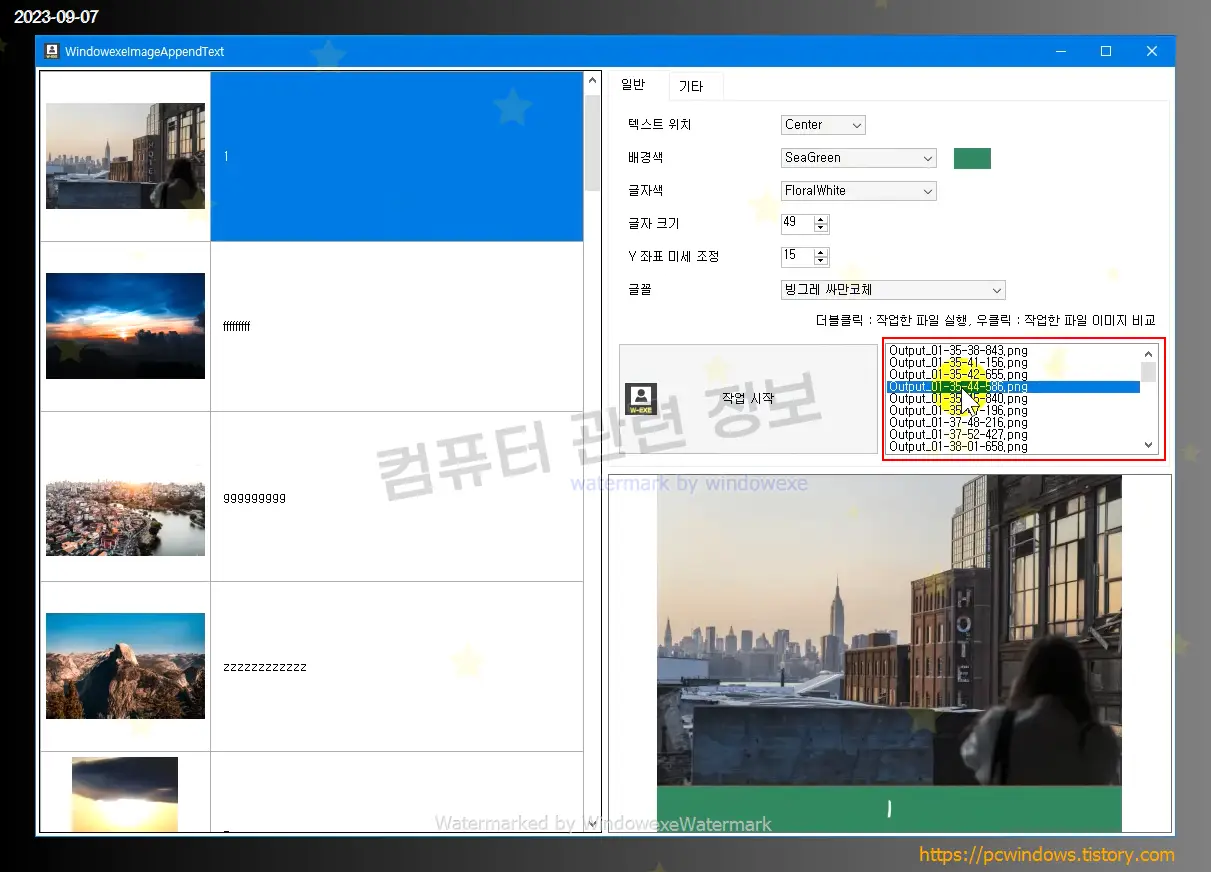Screen dimensions: 1211x872
Task: Click the highlighted first row text cell
Action: 397,157
